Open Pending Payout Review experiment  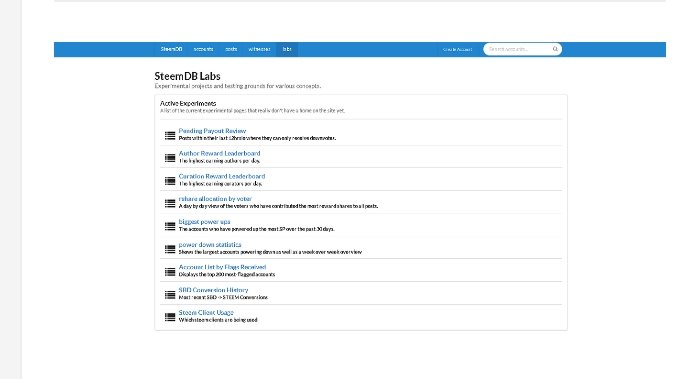[x=212, y=131]
